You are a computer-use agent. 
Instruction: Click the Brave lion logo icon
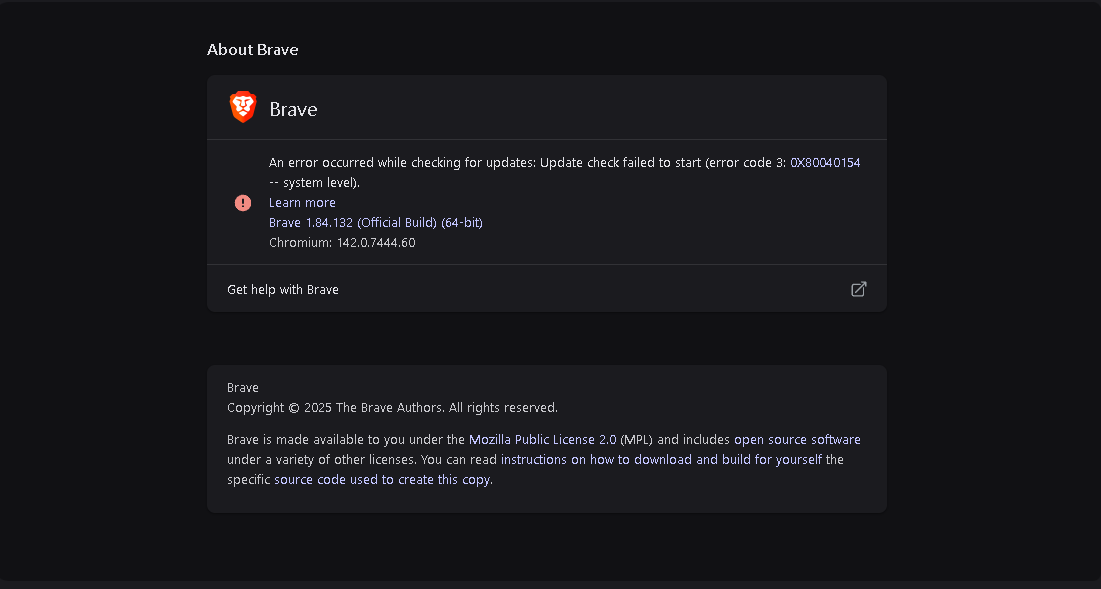tap(243, 108)
